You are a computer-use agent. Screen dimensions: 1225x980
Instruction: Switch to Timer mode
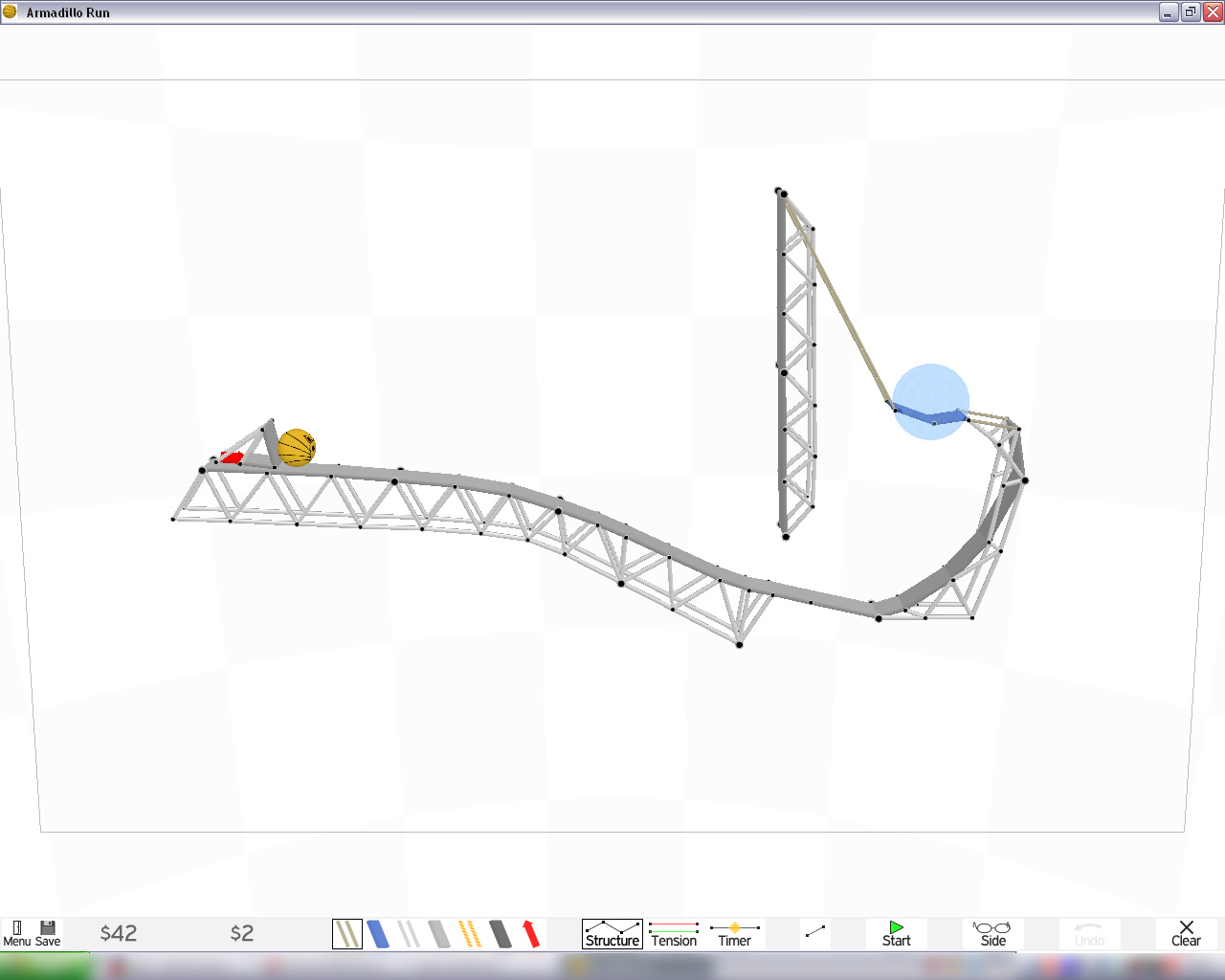pyautogui.click(x=735, y=934)
